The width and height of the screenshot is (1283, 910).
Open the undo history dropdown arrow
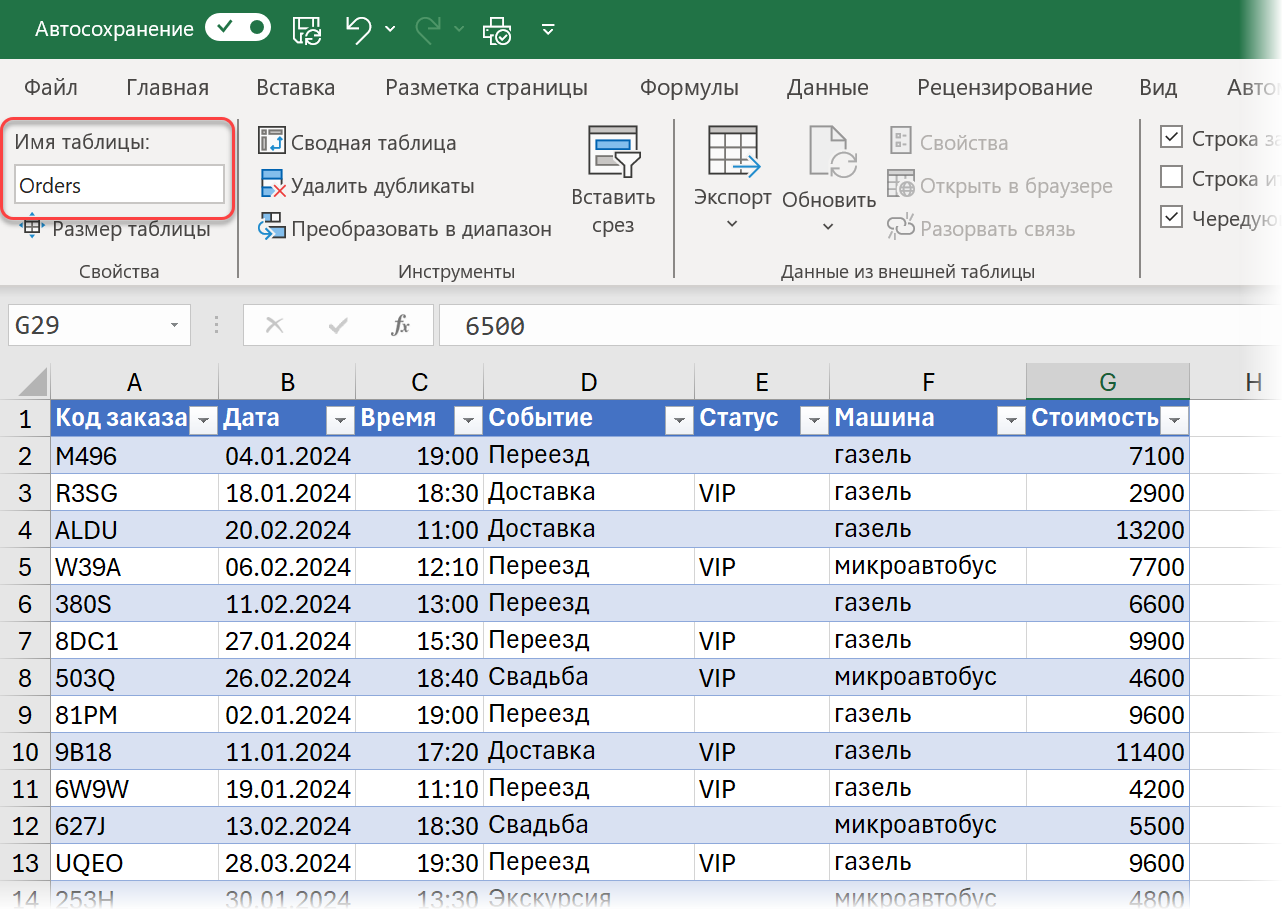point(390,30)
